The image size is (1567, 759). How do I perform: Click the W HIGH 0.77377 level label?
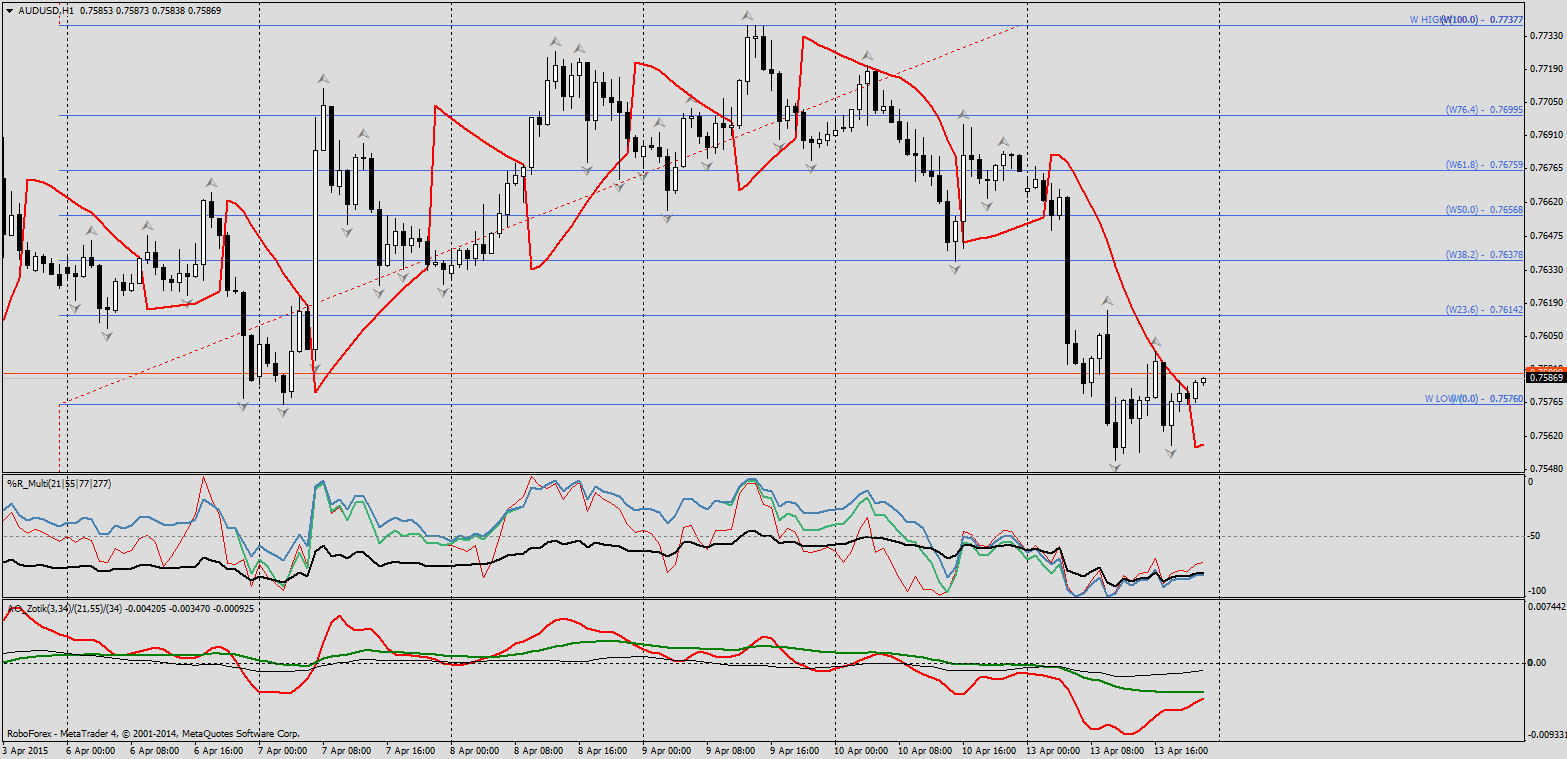1466,20
